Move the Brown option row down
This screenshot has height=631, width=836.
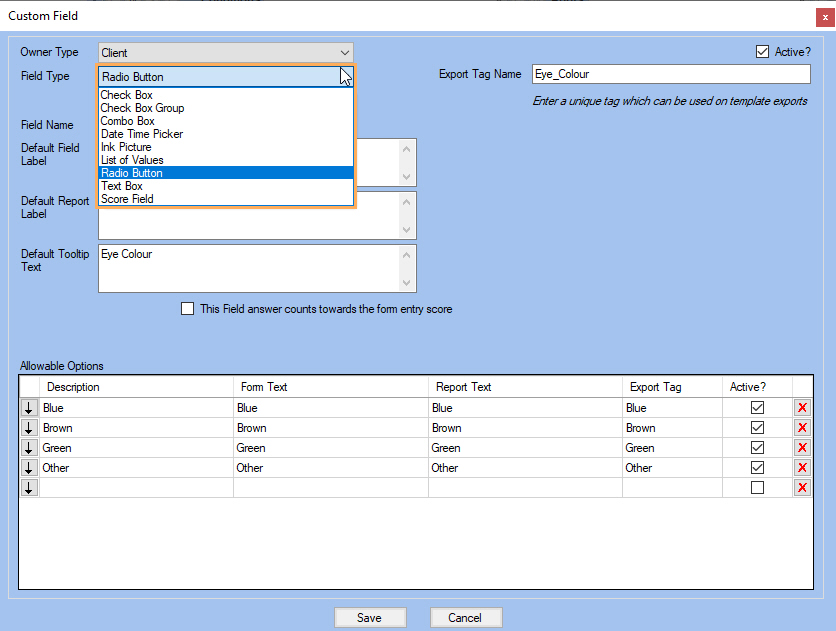click(x=29, y=427)
